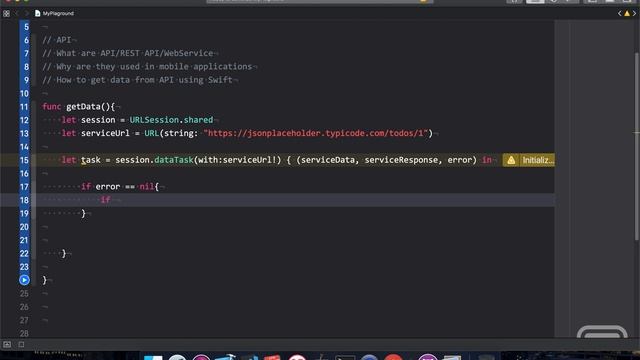Viewport: 640px width, 360px height.
Task: Click line number 22 in the gutter
Action: pos(24,253)
